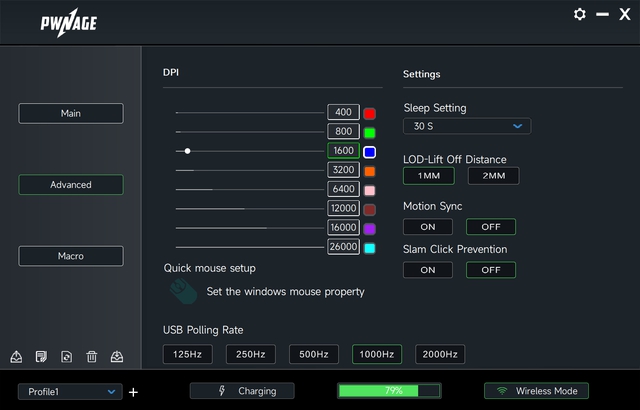Image resolution: width=640 pixels, height=410 pixels.
Task: Minimize the Pwnage window
Action: [x=602, y=14]
